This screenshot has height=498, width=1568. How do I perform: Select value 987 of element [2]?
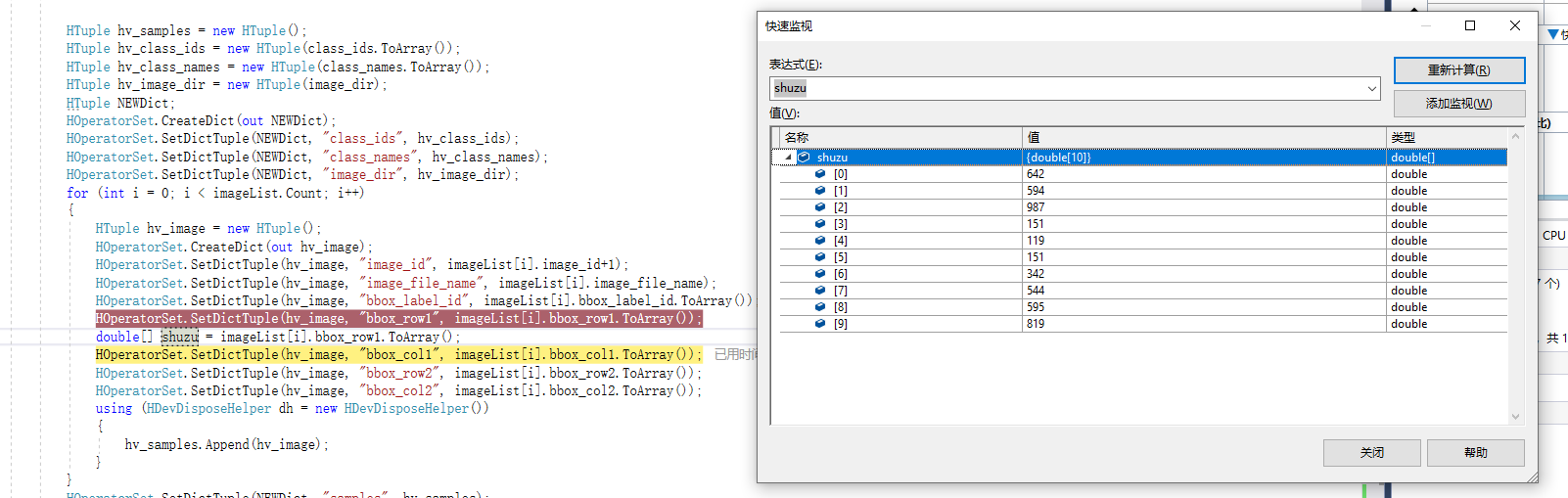coord(1036,207)
